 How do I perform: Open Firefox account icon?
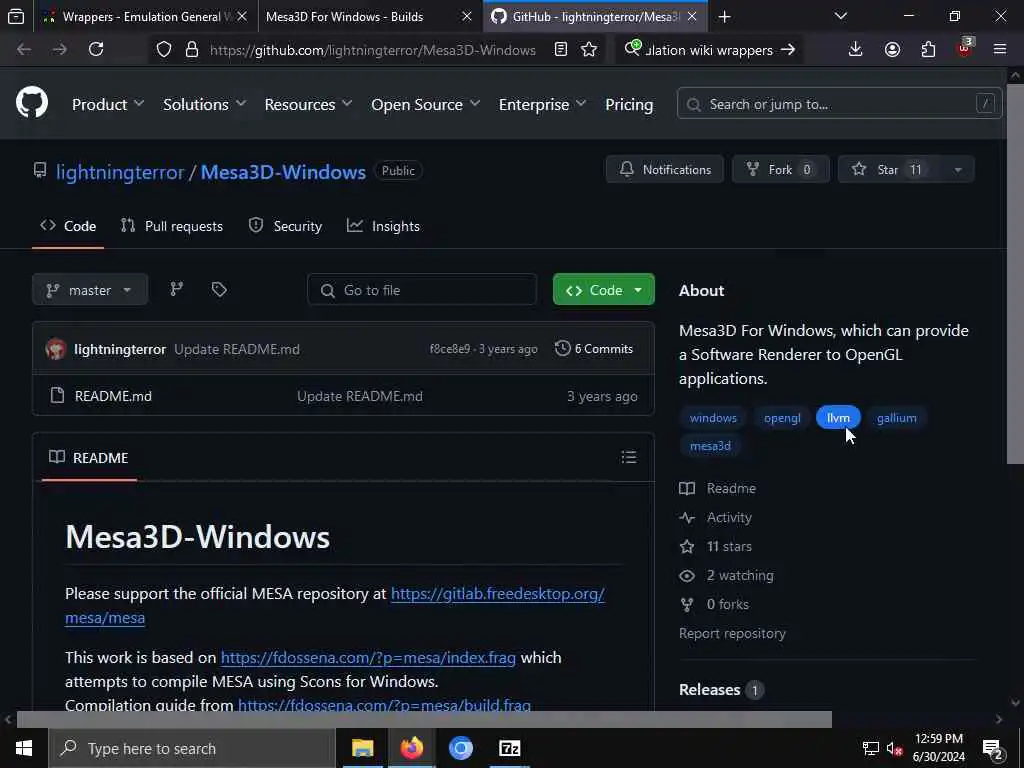point(892,50)
